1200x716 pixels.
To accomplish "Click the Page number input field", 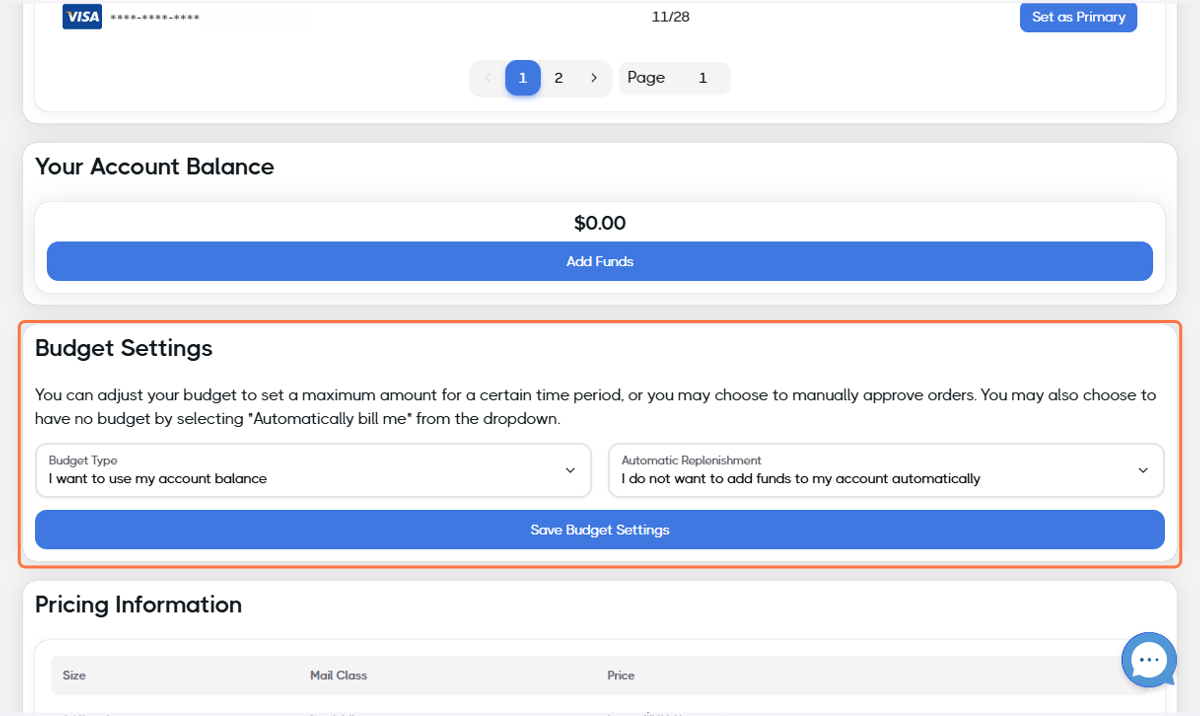I will click(702, 78).
